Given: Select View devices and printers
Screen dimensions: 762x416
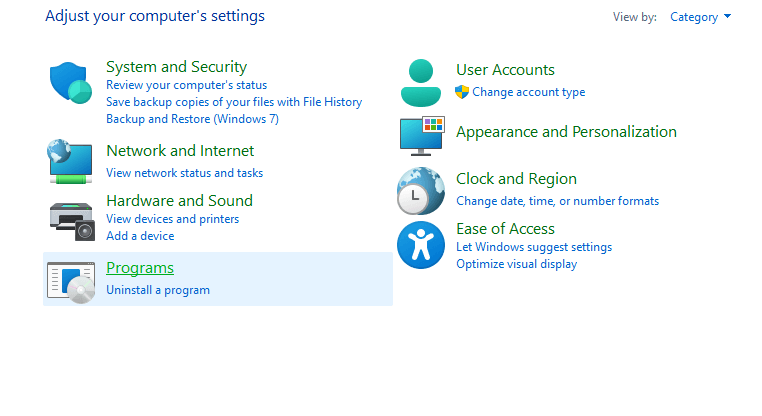Looking at the screenshot, I should click(x=173, y=219).
